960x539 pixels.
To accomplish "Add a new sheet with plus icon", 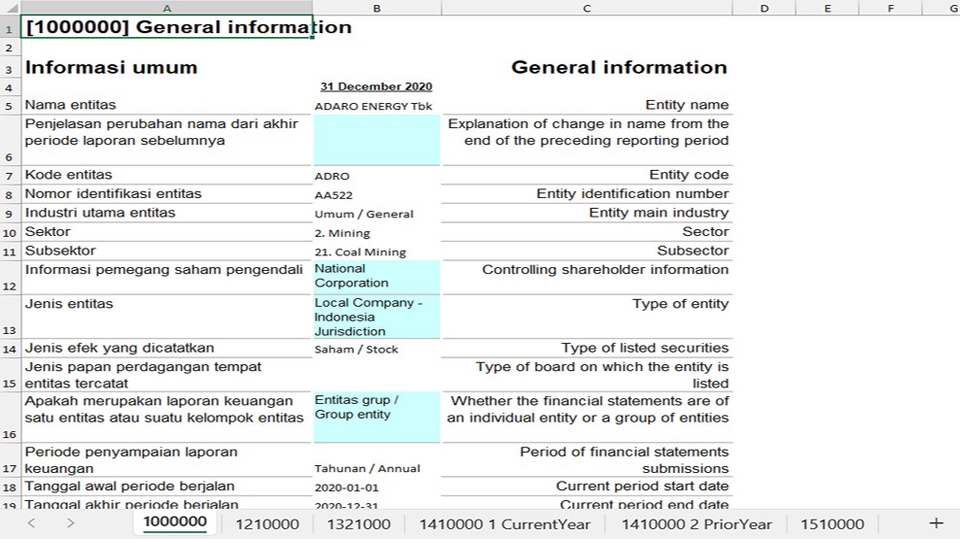I will click(936, 523).
